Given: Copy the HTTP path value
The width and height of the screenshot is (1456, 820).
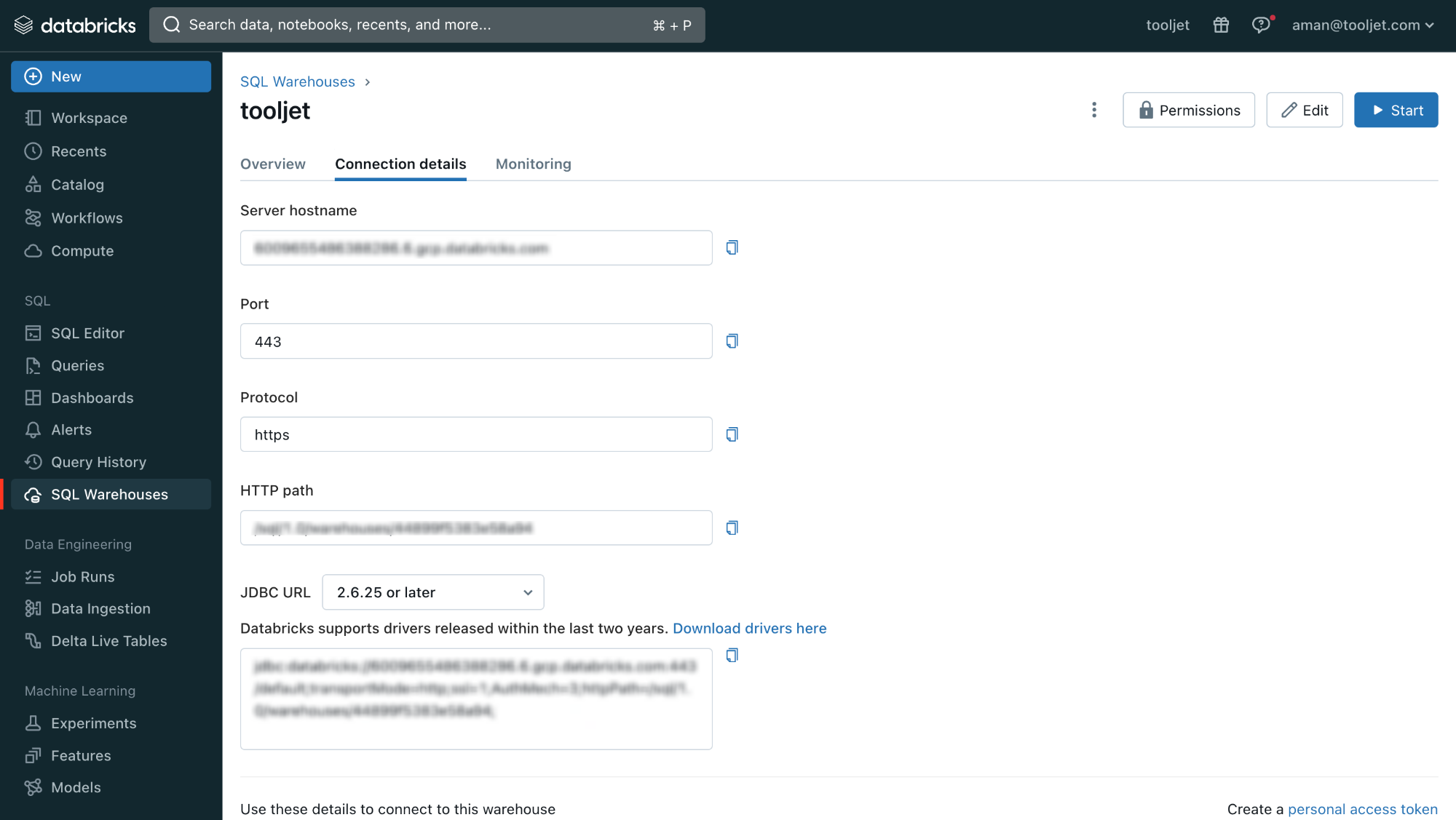Looking at the screenshot, I should pos(732,527).
